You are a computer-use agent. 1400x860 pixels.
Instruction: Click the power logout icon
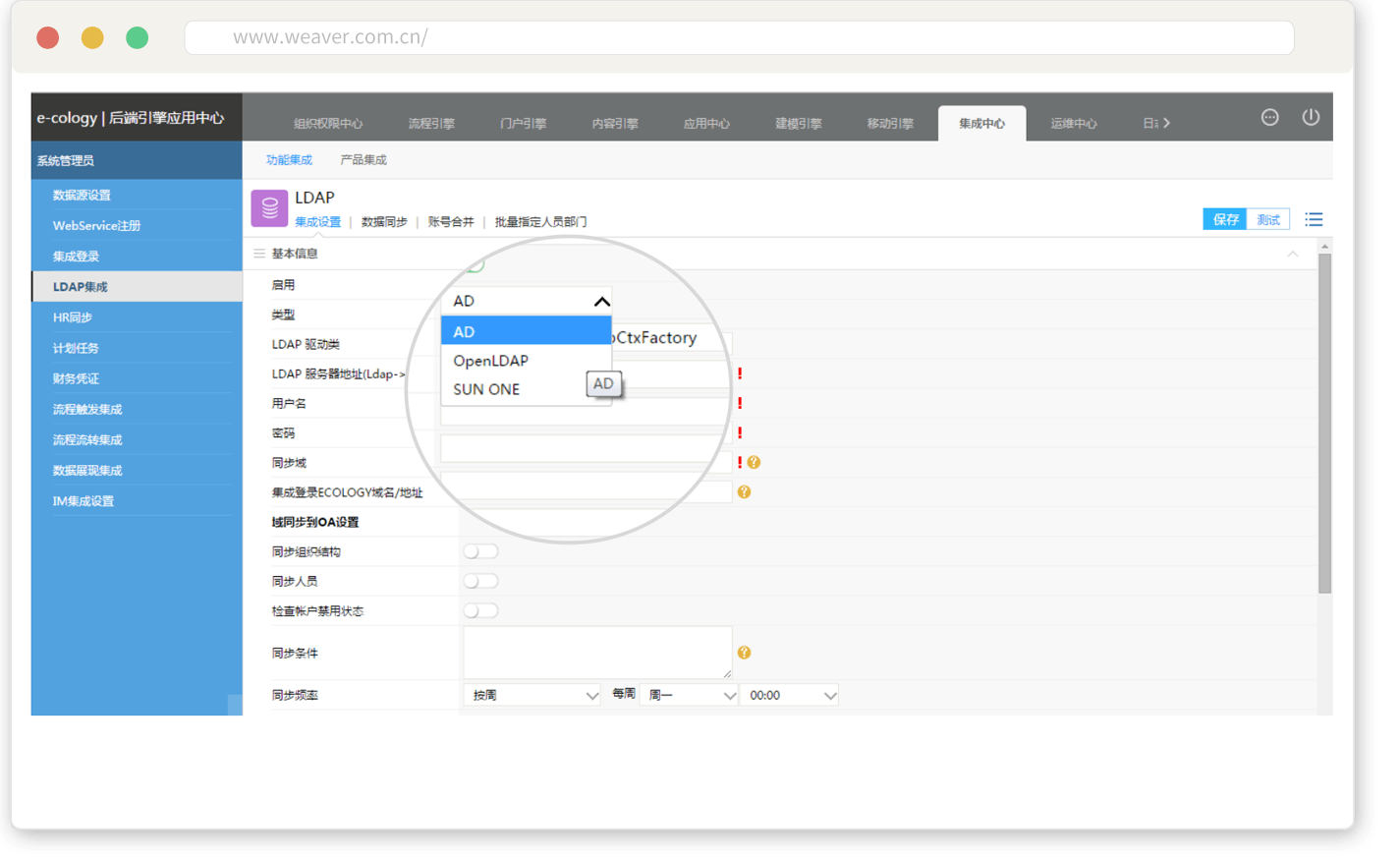pyautogui.click(x=1311, y=117)
